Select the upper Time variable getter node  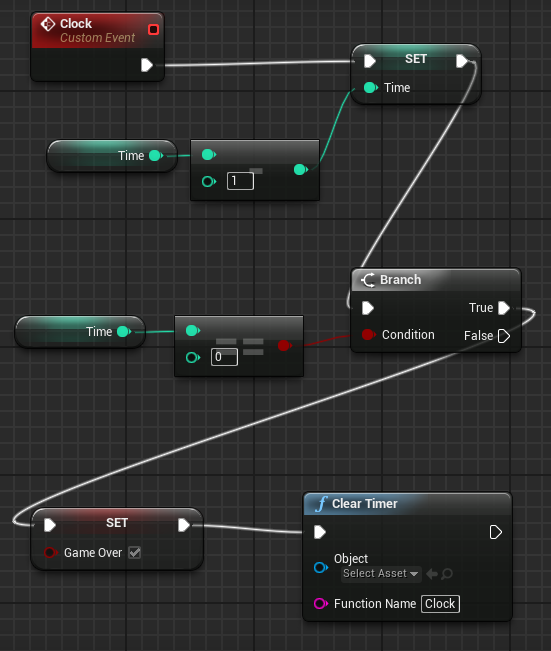(x=112, y=156)
